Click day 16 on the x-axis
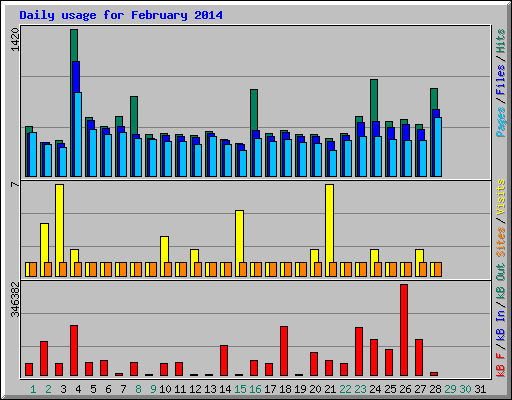Image resolution: width=512 pixels, height=400 pixels. (x=255, y=389)
